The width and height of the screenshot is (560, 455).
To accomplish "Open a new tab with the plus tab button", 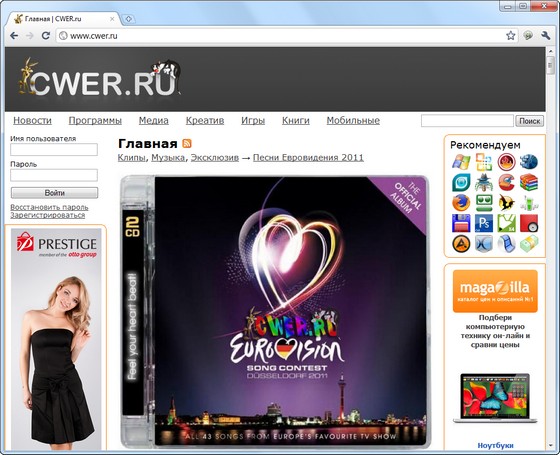I will click(x=129, y=19).
